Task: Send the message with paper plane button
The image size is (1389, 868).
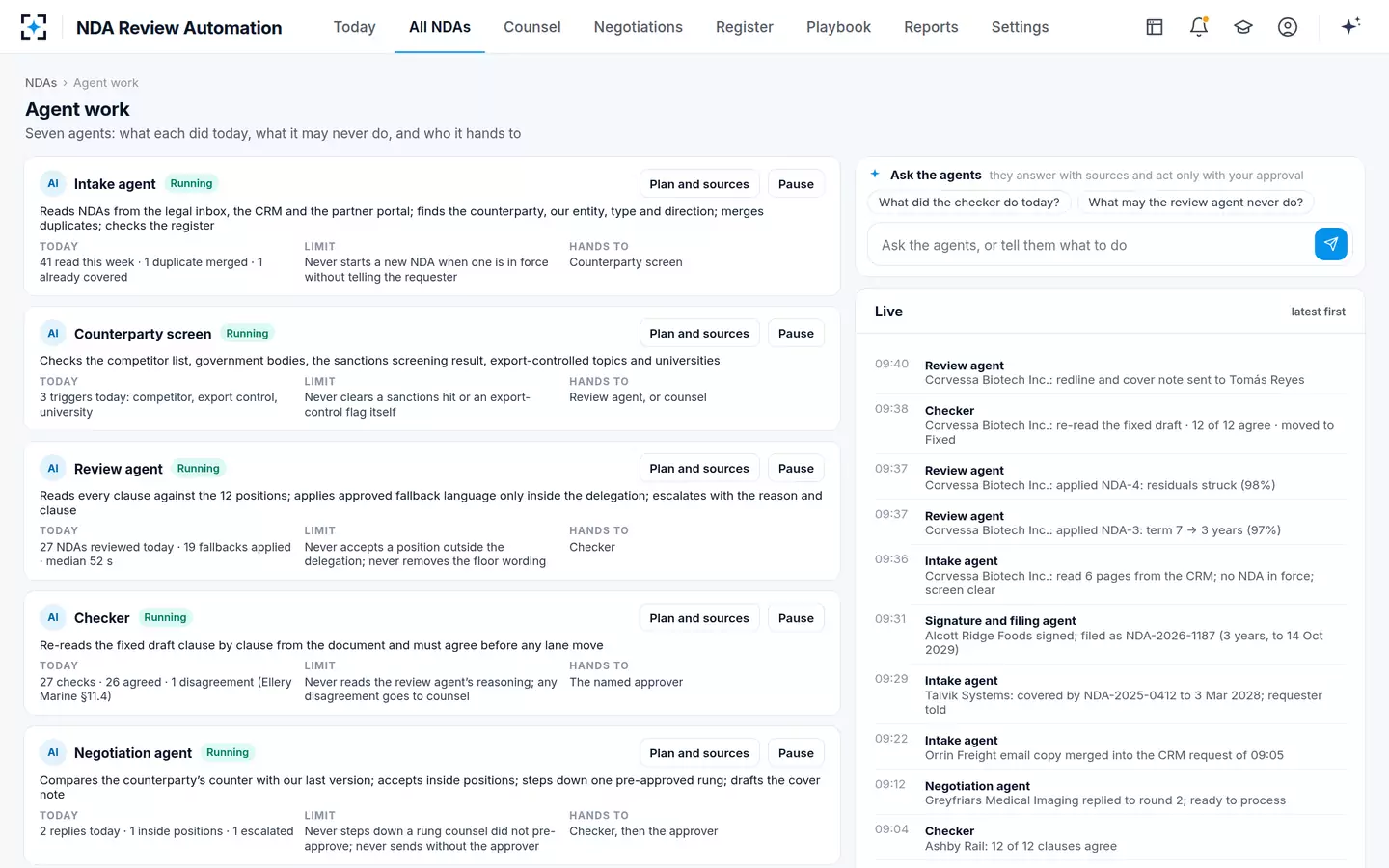Action: point(1331,244)
